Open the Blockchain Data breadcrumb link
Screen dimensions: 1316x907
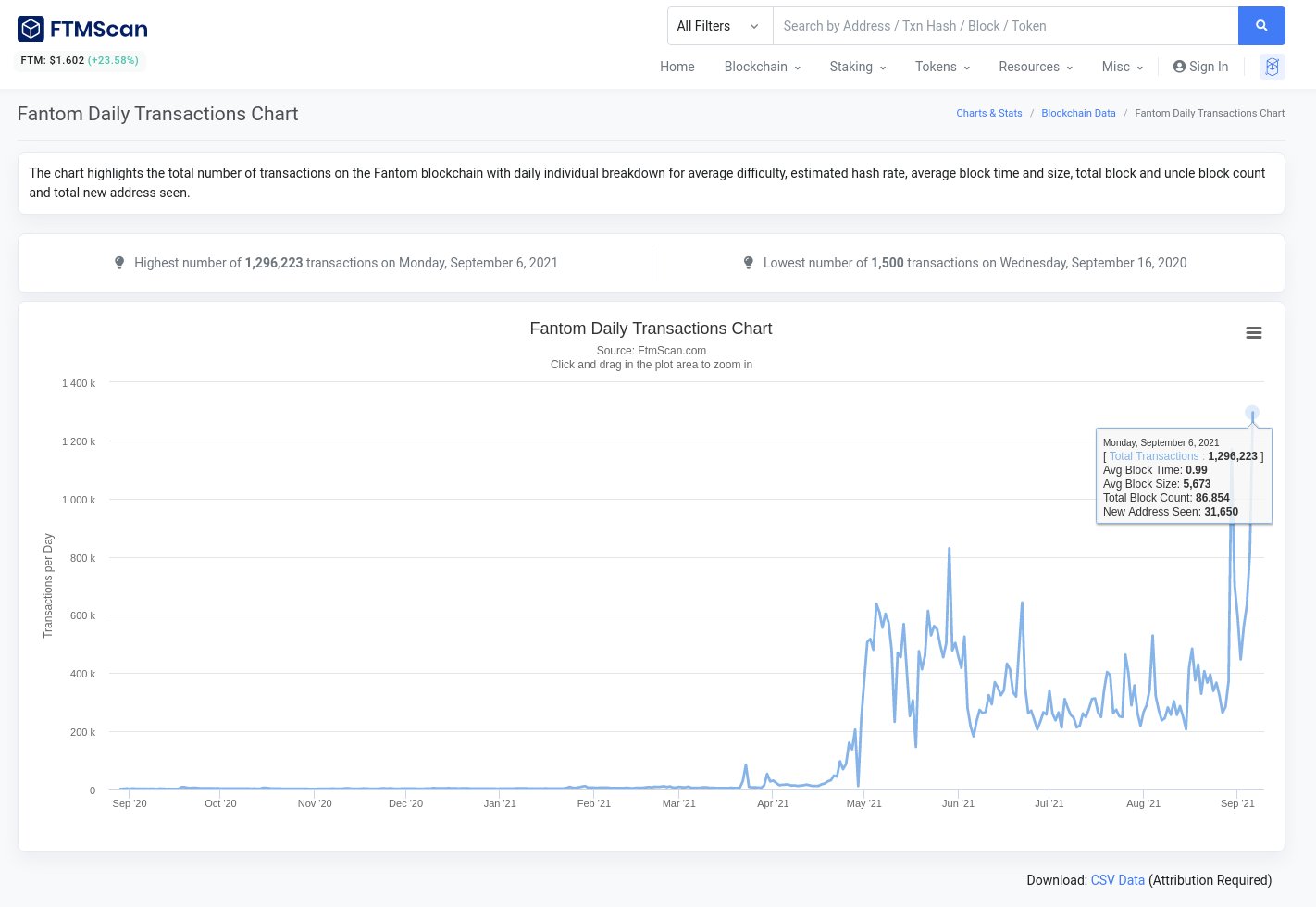pos(1078,113)
